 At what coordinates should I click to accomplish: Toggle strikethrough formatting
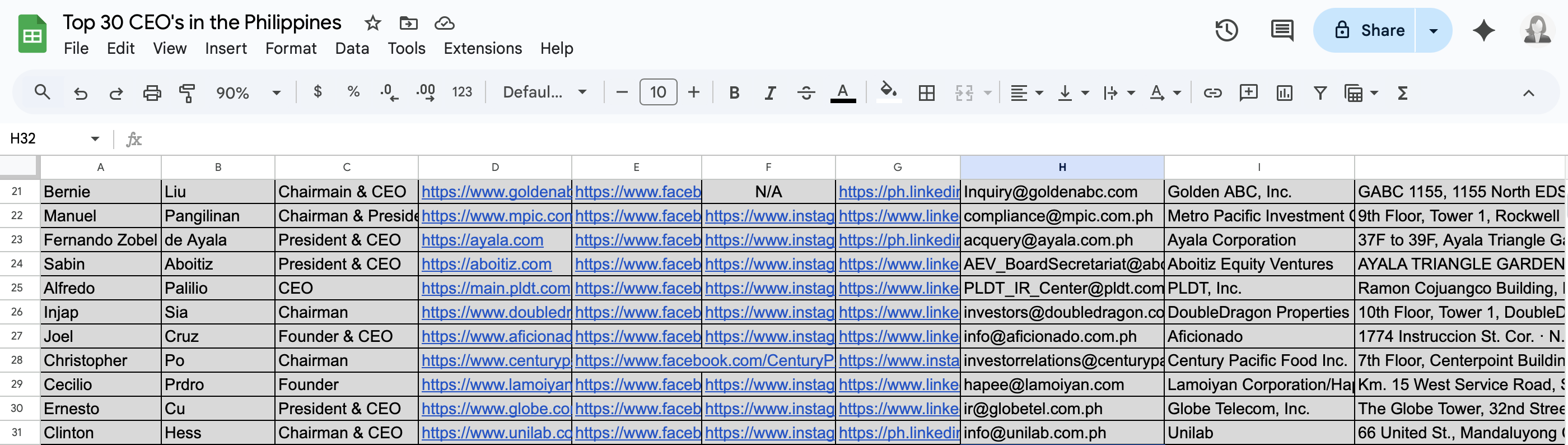pos(806,92)
